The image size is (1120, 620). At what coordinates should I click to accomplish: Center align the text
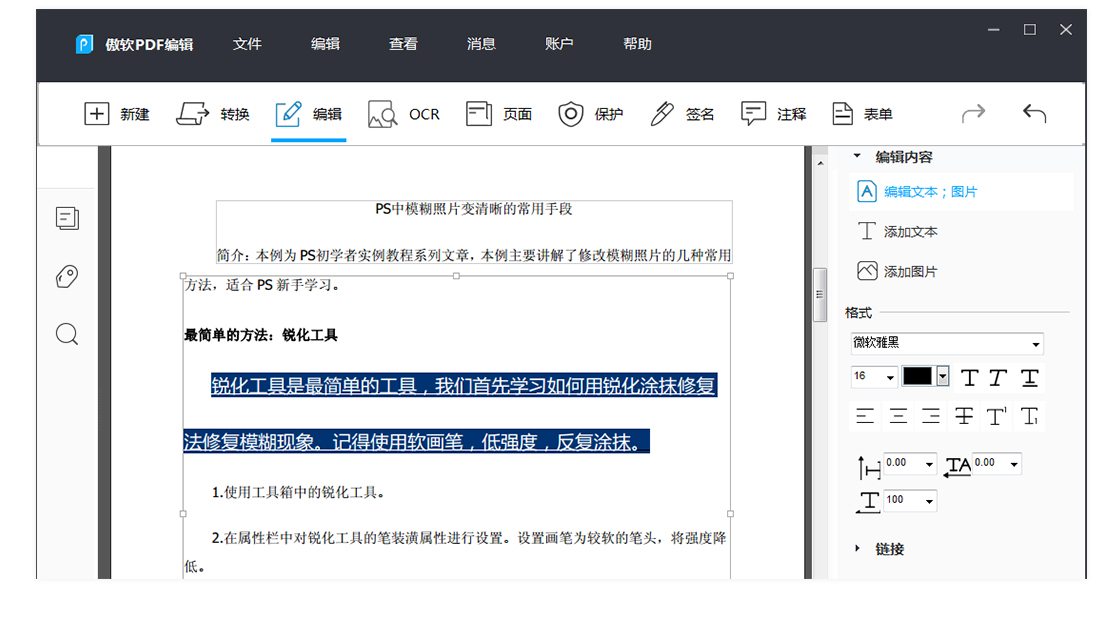pyautogui.click(x=898, y=416)
